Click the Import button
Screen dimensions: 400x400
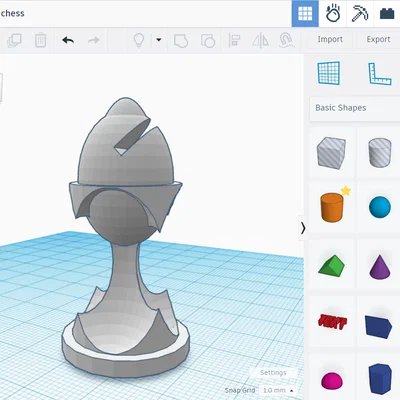click(330, 39)
